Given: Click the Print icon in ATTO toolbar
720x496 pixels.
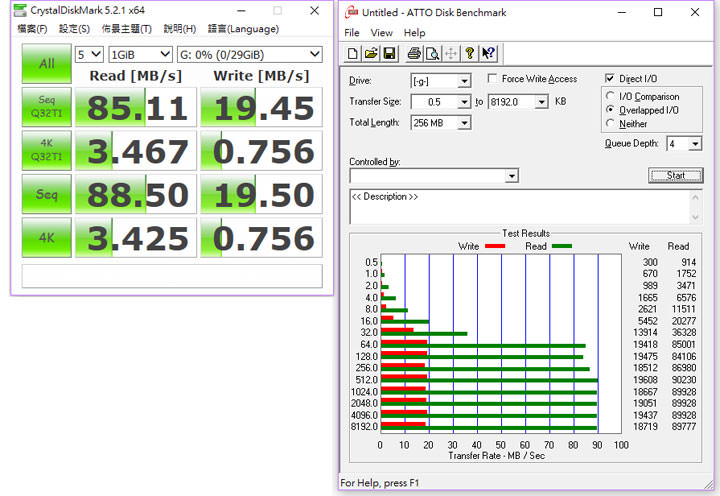Looking at the screenshot, I should point(414,53).
